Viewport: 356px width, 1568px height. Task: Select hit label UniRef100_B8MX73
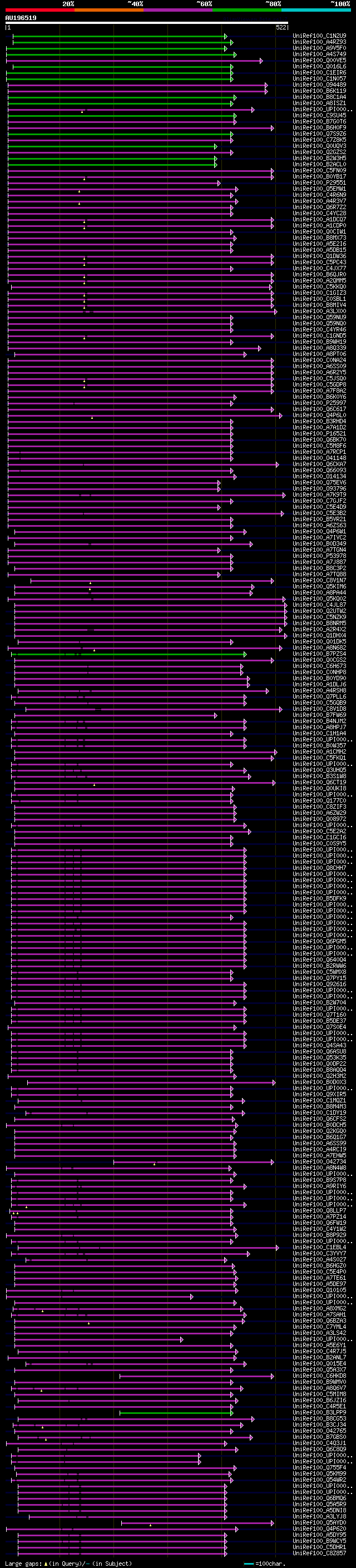click(x=319, y=238)
